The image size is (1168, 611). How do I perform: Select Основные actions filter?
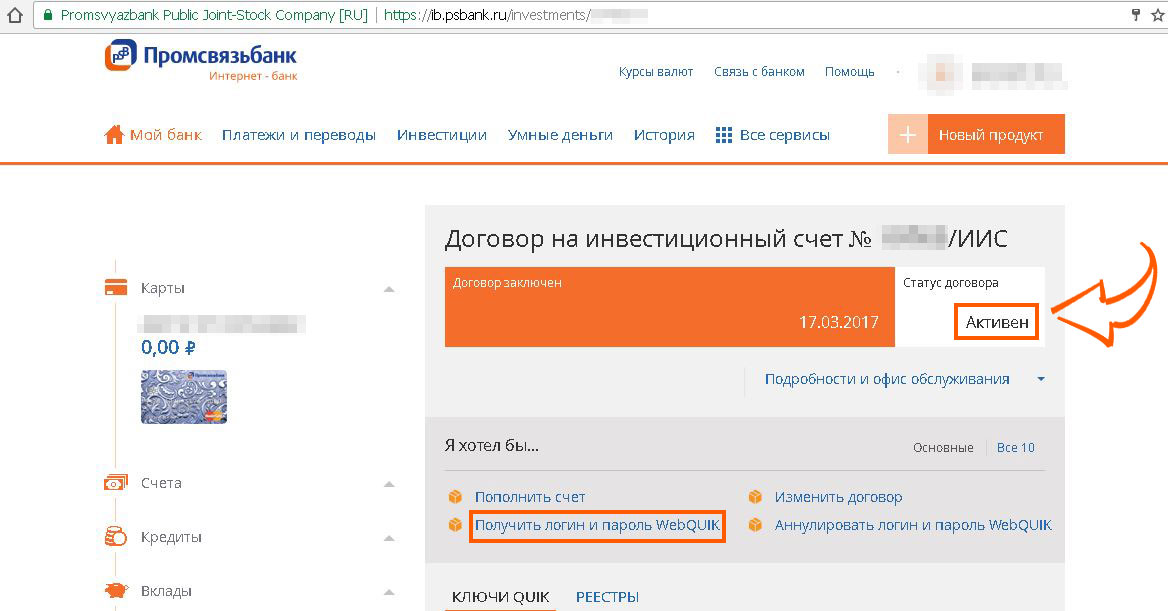943,448
